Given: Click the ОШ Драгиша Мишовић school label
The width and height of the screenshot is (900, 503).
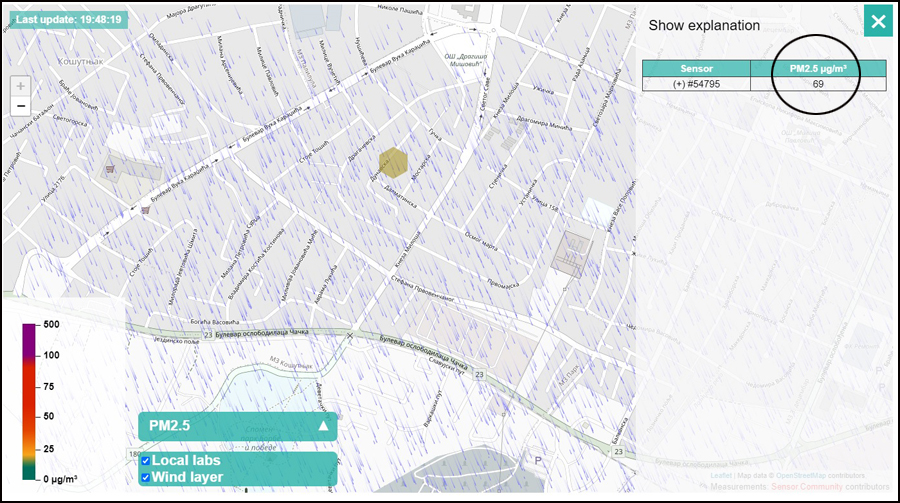Looking at the screenshot, I should [465, 60].
